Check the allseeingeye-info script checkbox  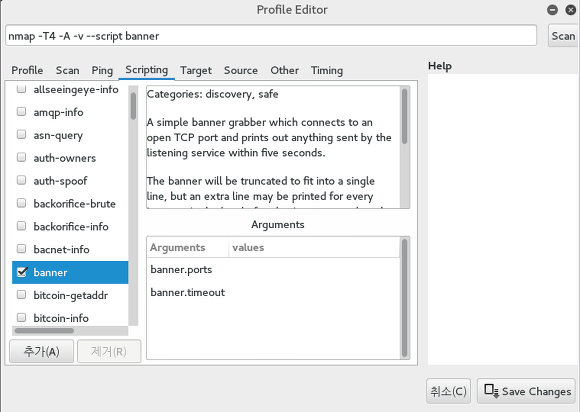click(x=21, y=89)
